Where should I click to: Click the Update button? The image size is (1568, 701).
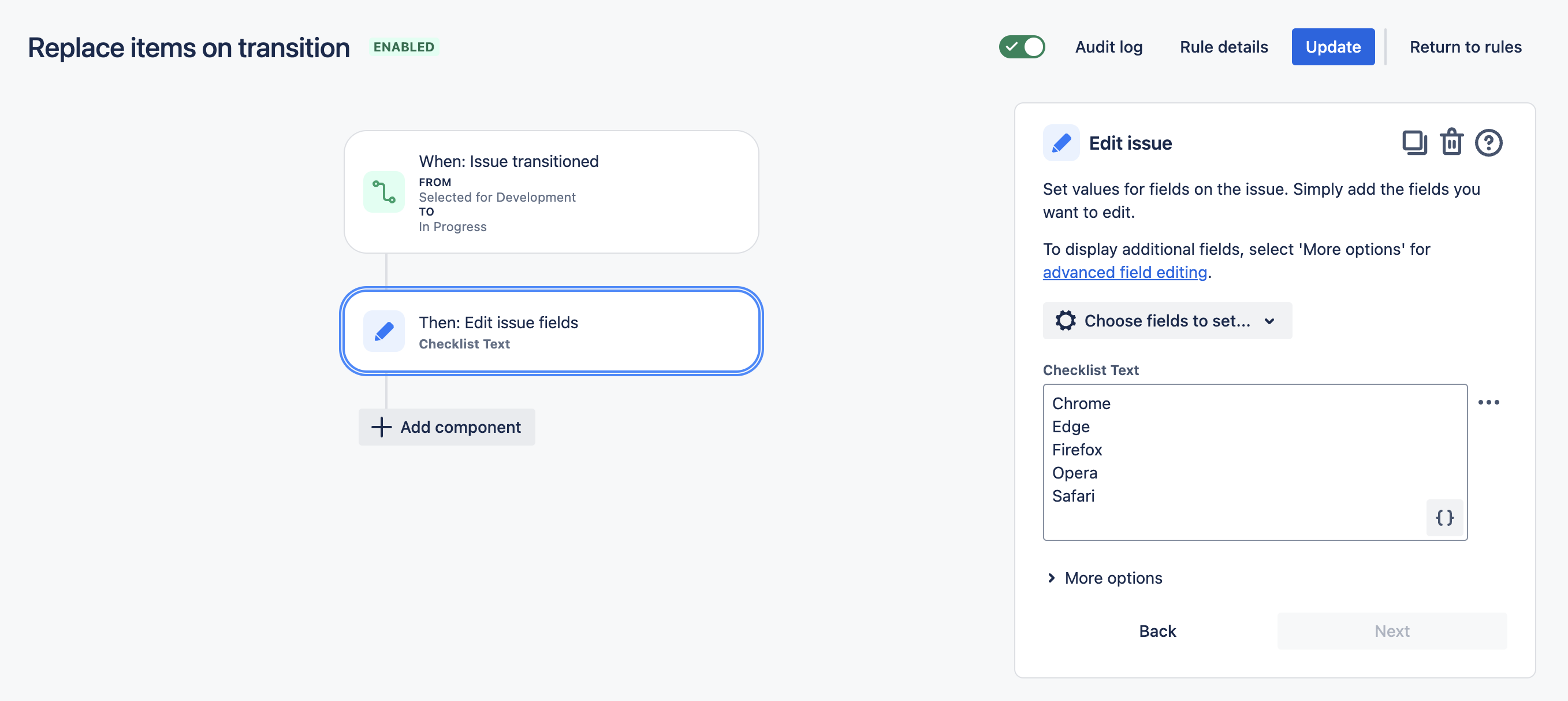point(1332,47)
